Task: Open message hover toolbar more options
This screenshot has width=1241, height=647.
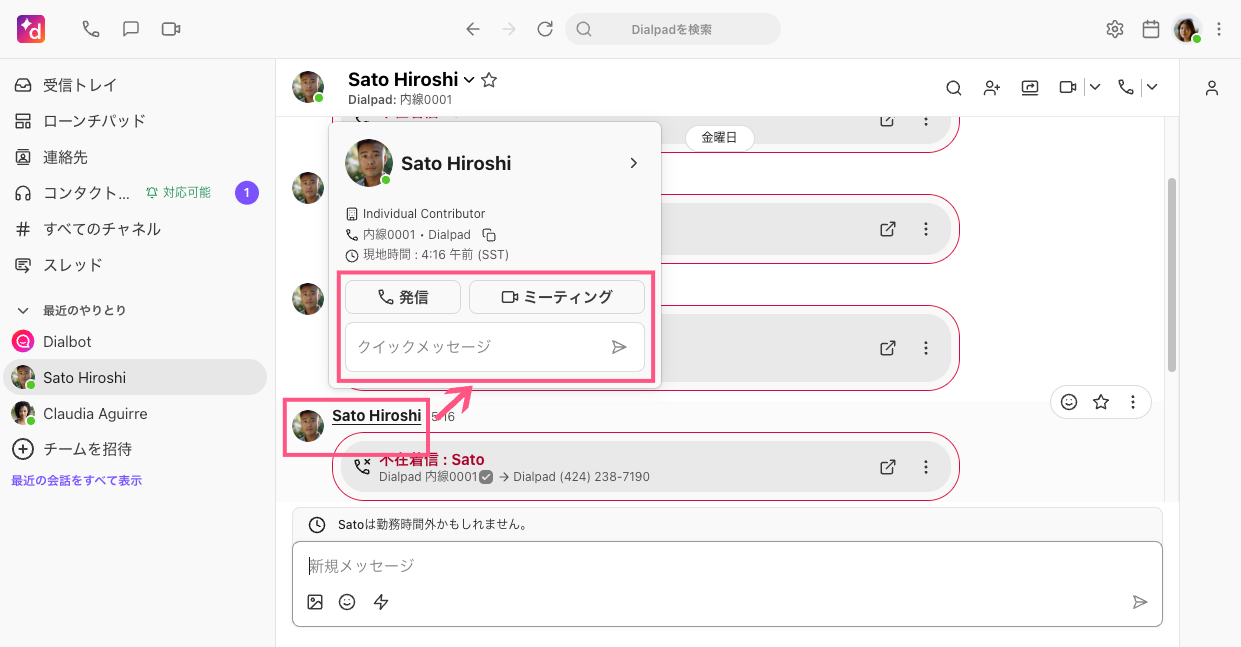Action: 1133,402
